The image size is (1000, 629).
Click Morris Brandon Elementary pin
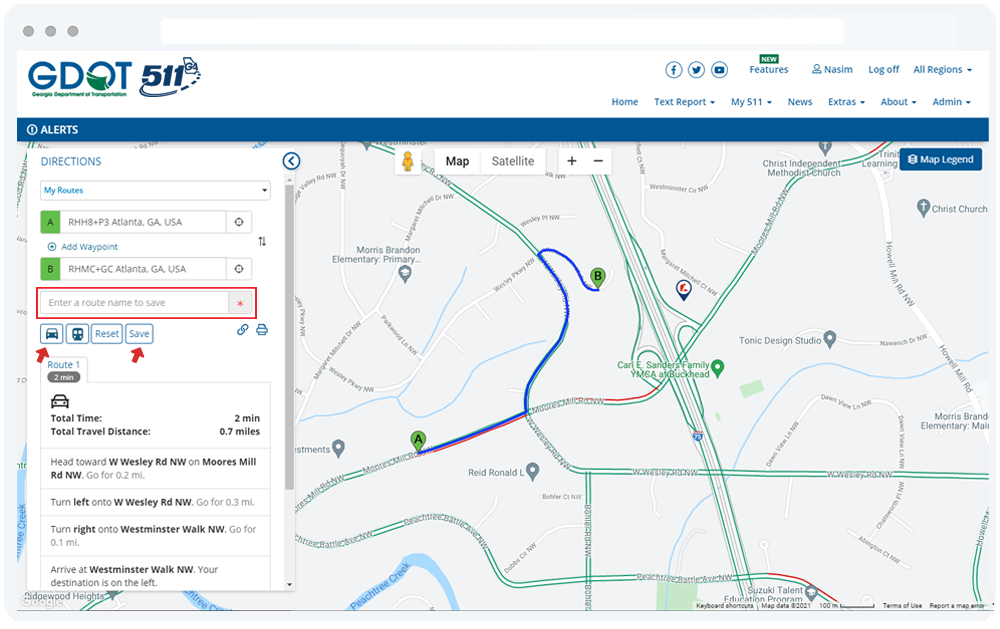tap(404, 274)
